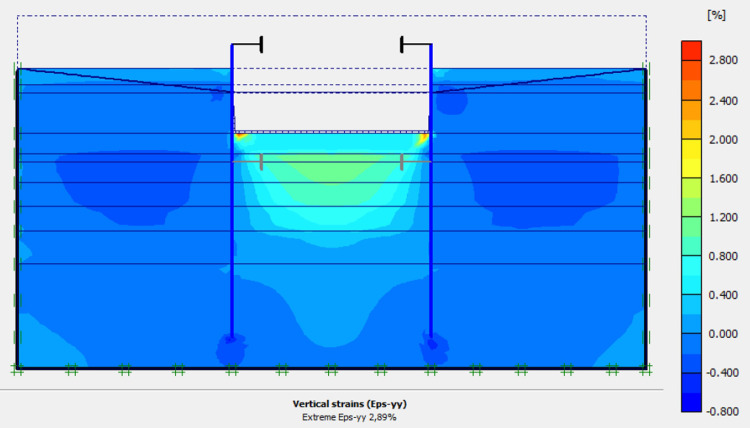Image resolution: width=750 pixels, height=428 pixels.
Task: Click the -0.800 legend value
Action: point(721,411)
